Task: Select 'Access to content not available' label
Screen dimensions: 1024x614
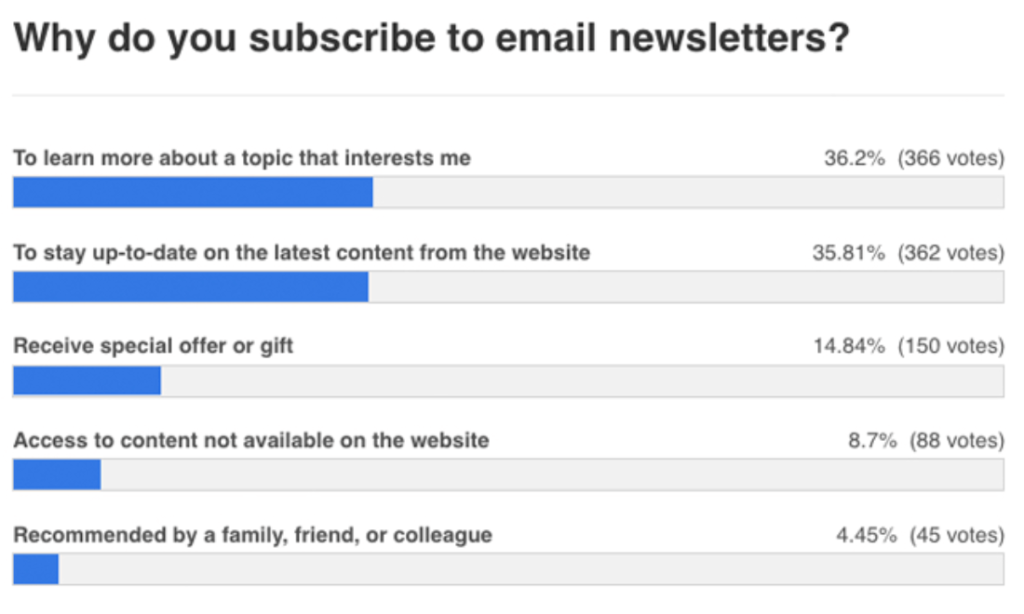Action: pos(251,440)
